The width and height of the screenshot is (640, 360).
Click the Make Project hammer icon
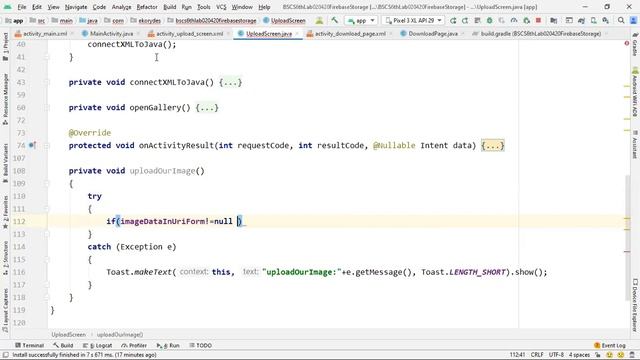tap(334, 20)
